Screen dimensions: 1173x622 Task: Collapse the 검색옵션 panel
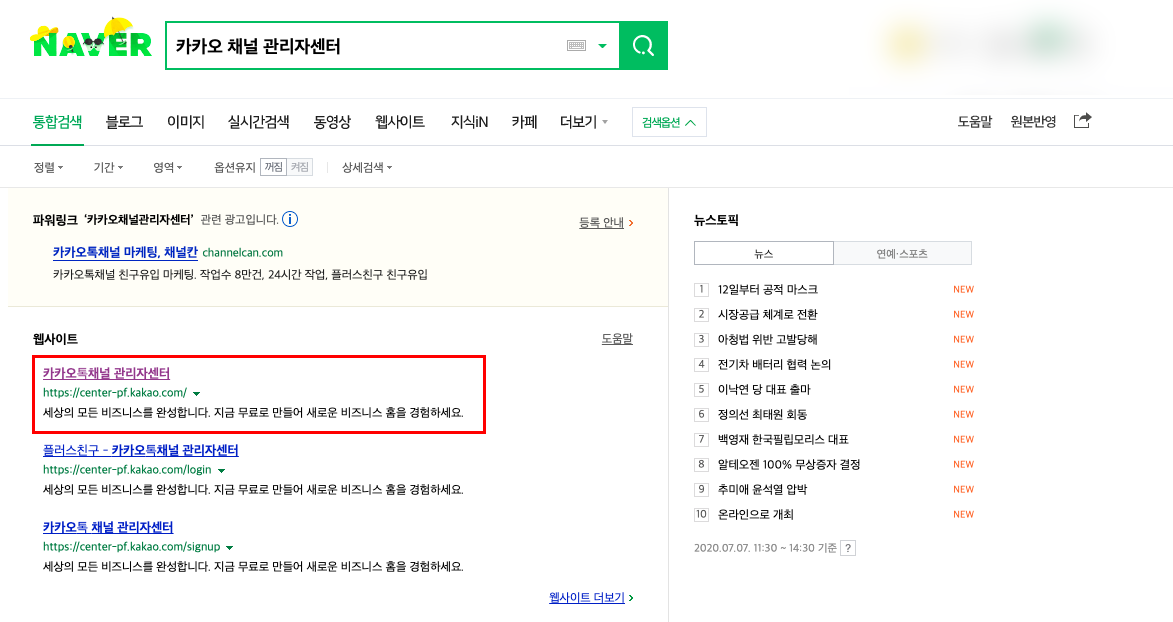[x=669, y=122]
